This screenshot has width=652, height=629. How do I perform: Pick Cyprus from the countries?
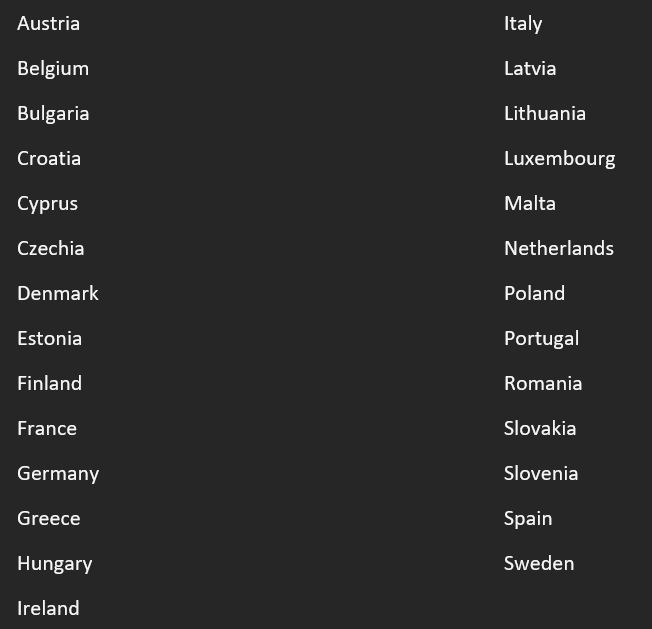point(47,203)
